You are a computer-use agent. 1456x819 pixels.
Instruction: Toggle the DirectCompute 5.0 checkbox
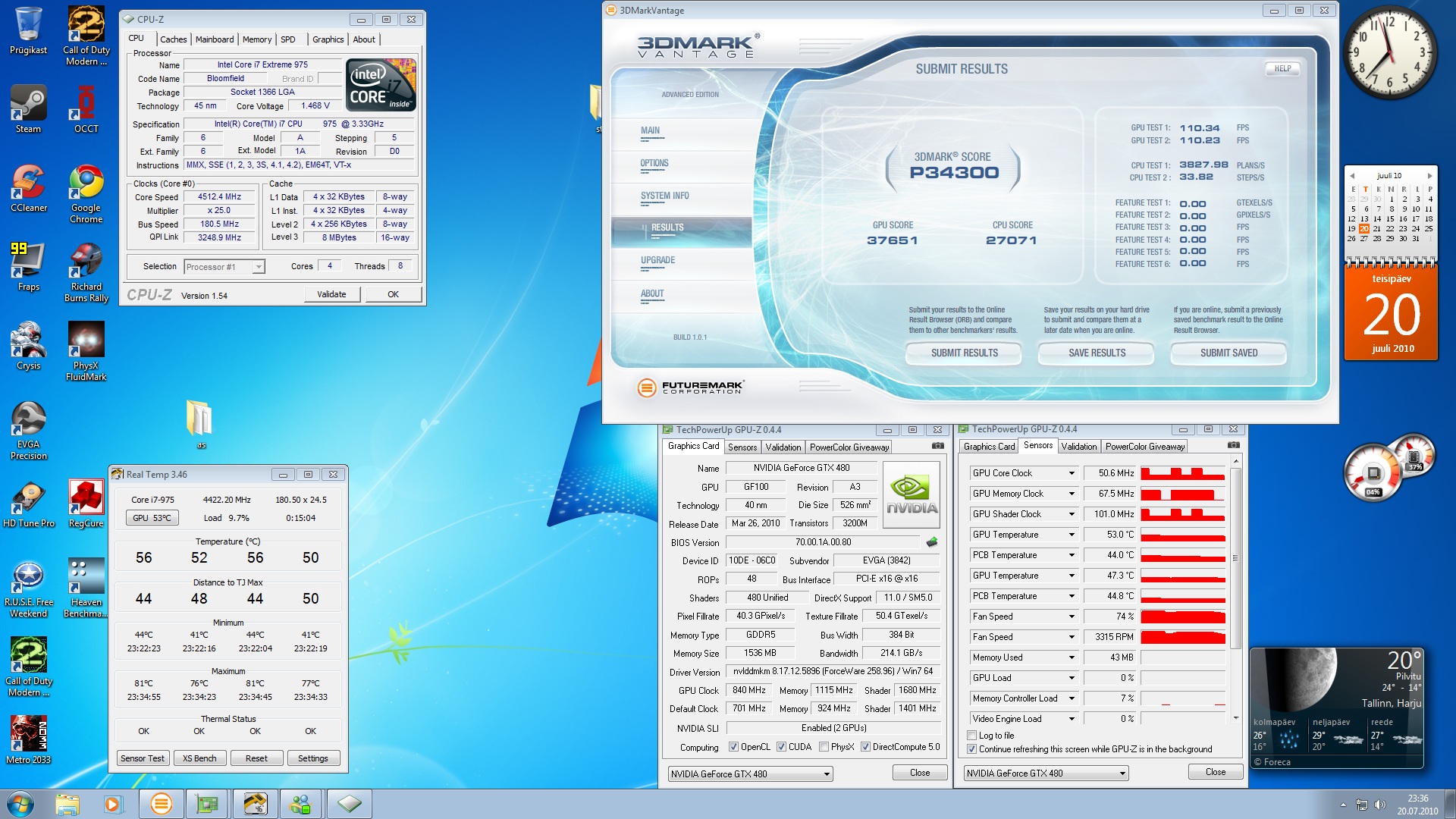click(x=865, y=747)
